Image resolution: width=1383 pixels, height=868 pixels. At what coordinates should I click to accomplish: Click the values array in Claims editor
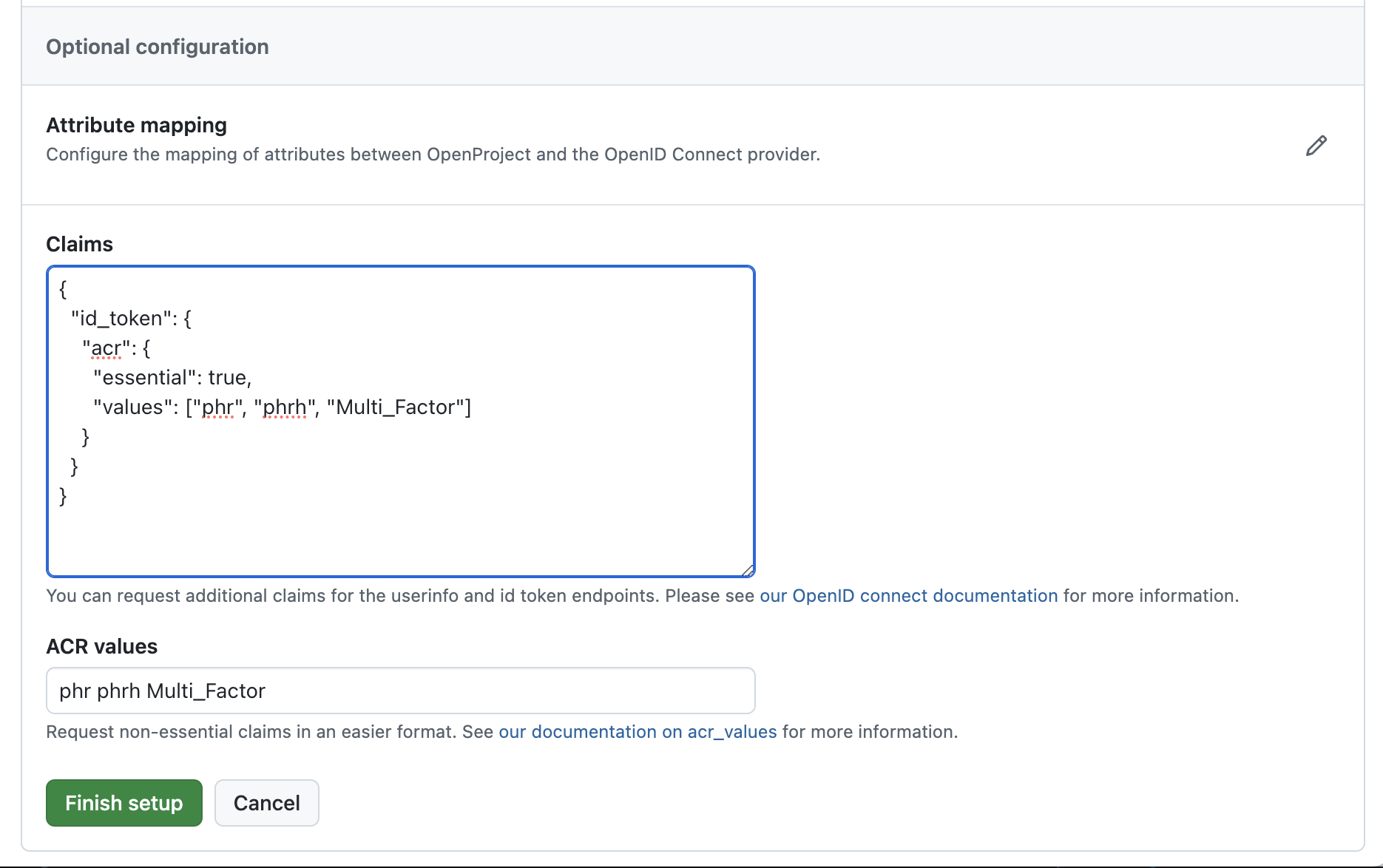(x=133, y=407)
